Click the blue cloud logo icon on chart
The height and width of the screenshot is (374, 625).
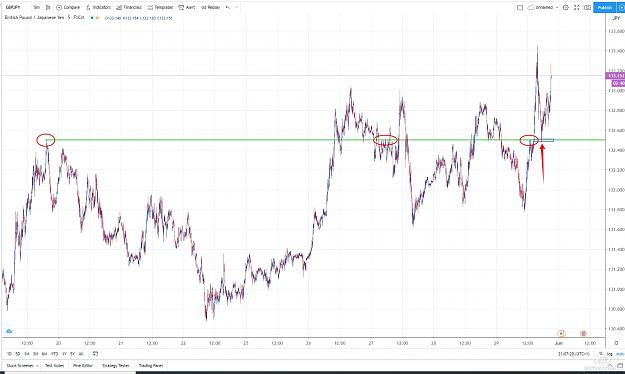[9, 331]
